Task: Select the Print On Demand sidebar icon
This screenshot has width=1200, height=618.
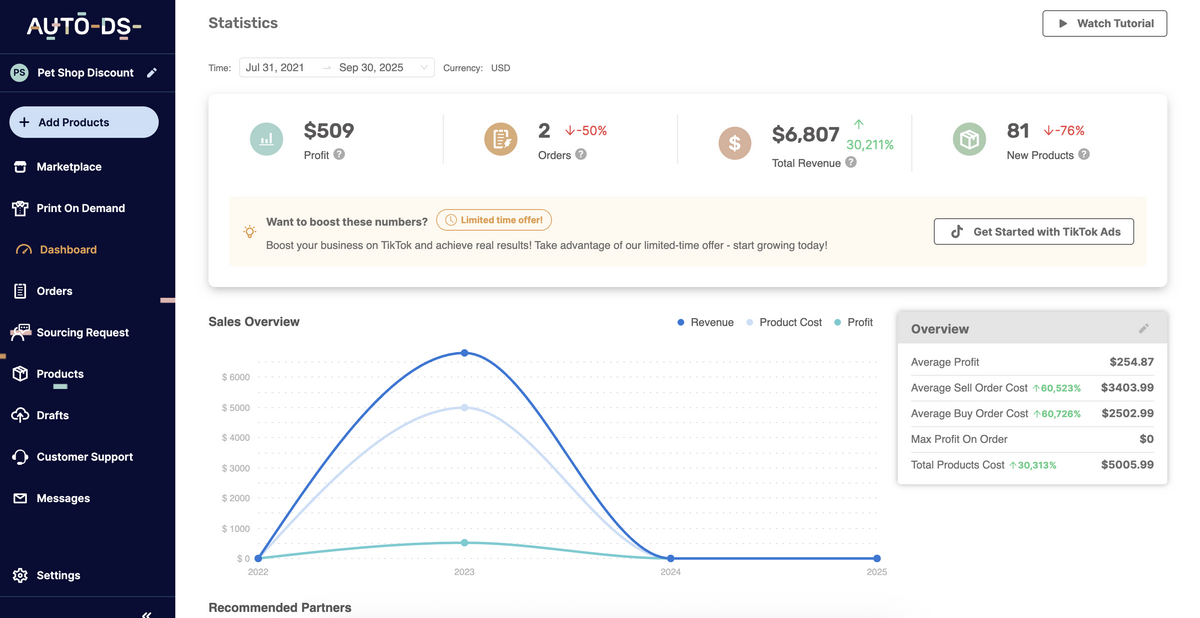Action: coord(20,207)
